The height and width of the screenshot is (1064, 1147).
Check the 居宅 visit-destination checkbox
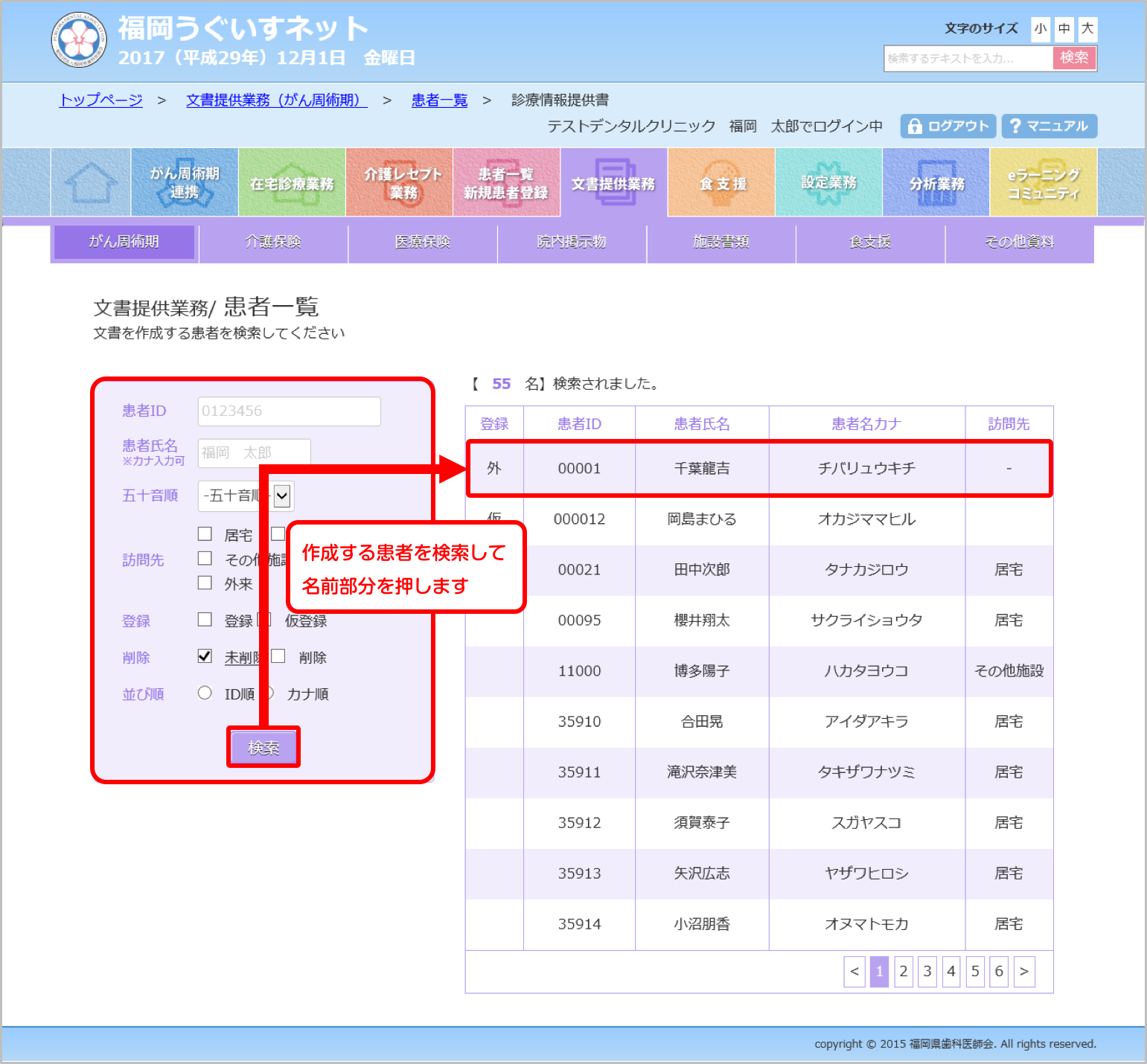pos(205,534)
